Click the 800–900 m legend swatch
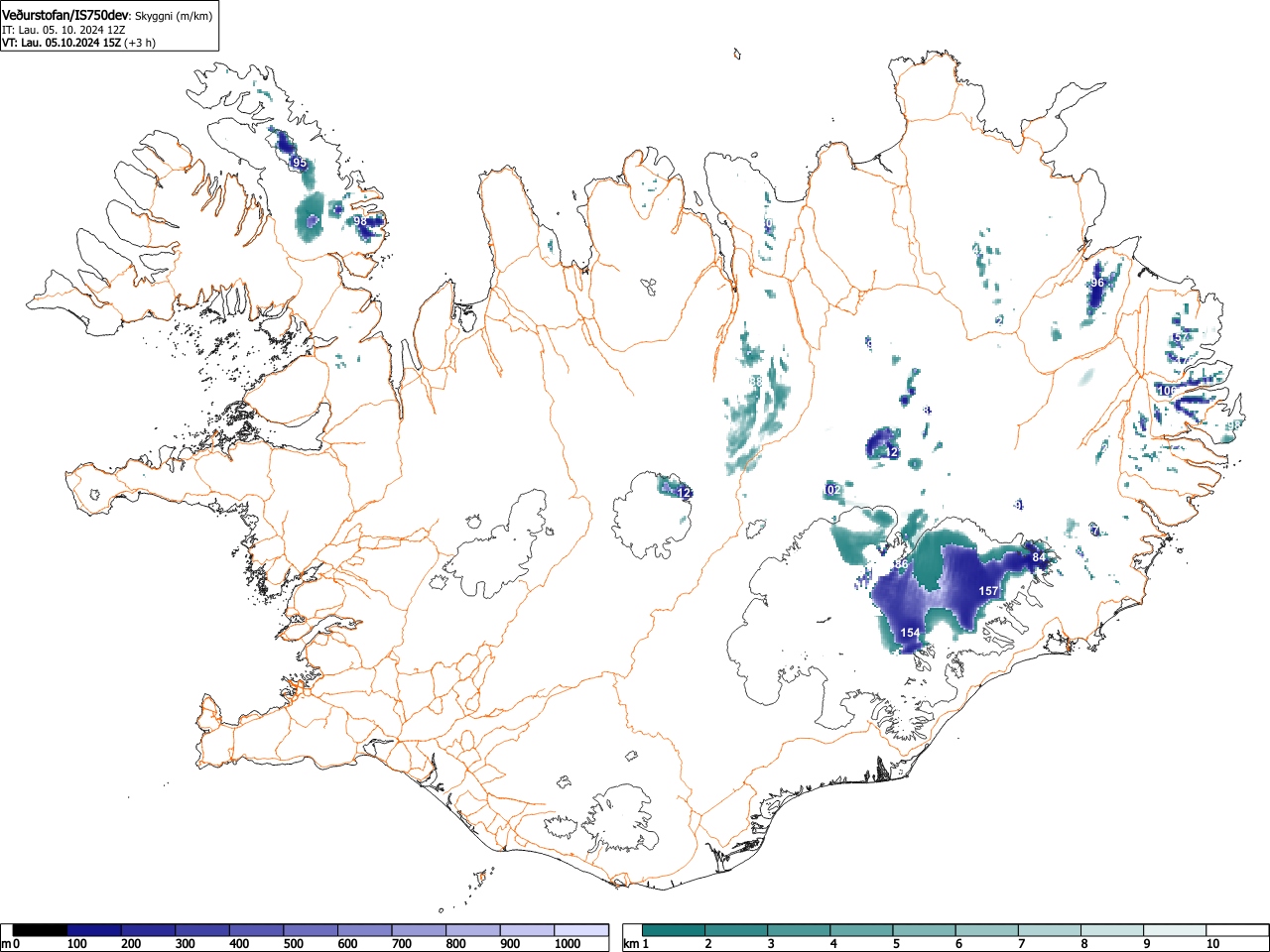 click(x=473, y=930)
